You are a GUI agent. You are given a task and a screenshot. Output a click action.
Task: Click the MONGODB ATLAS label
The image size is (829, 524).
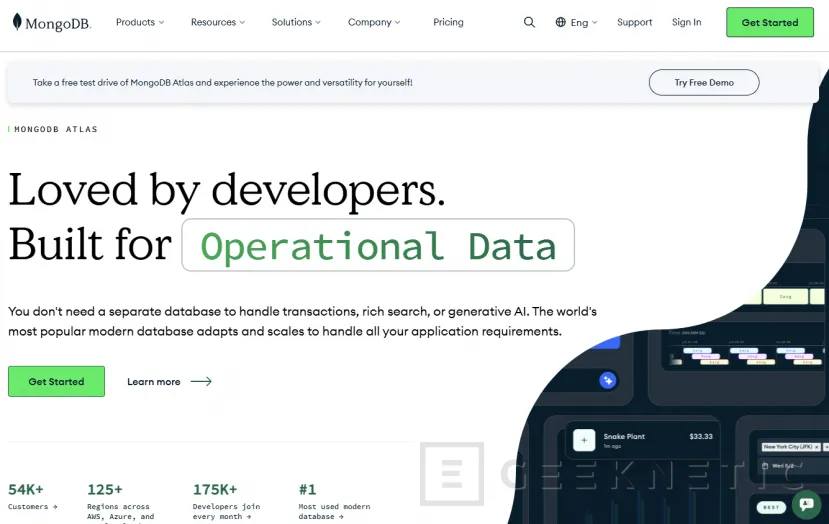pos(56,129)
